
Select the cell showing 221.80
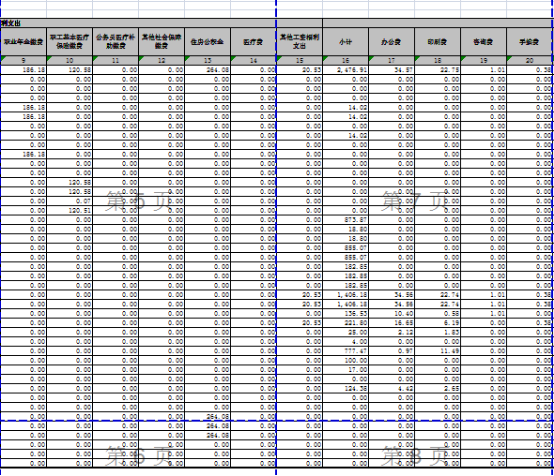click(346, 323)
